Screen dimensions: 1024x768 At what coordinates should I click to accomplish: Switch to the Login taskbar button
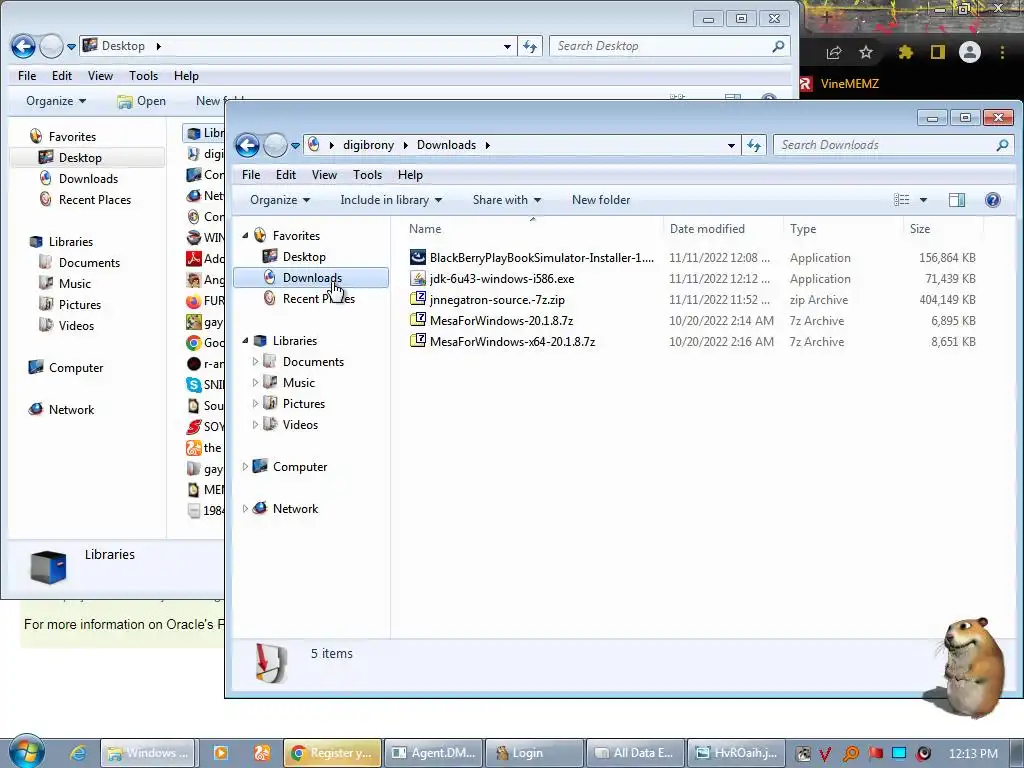click(534, 753)
